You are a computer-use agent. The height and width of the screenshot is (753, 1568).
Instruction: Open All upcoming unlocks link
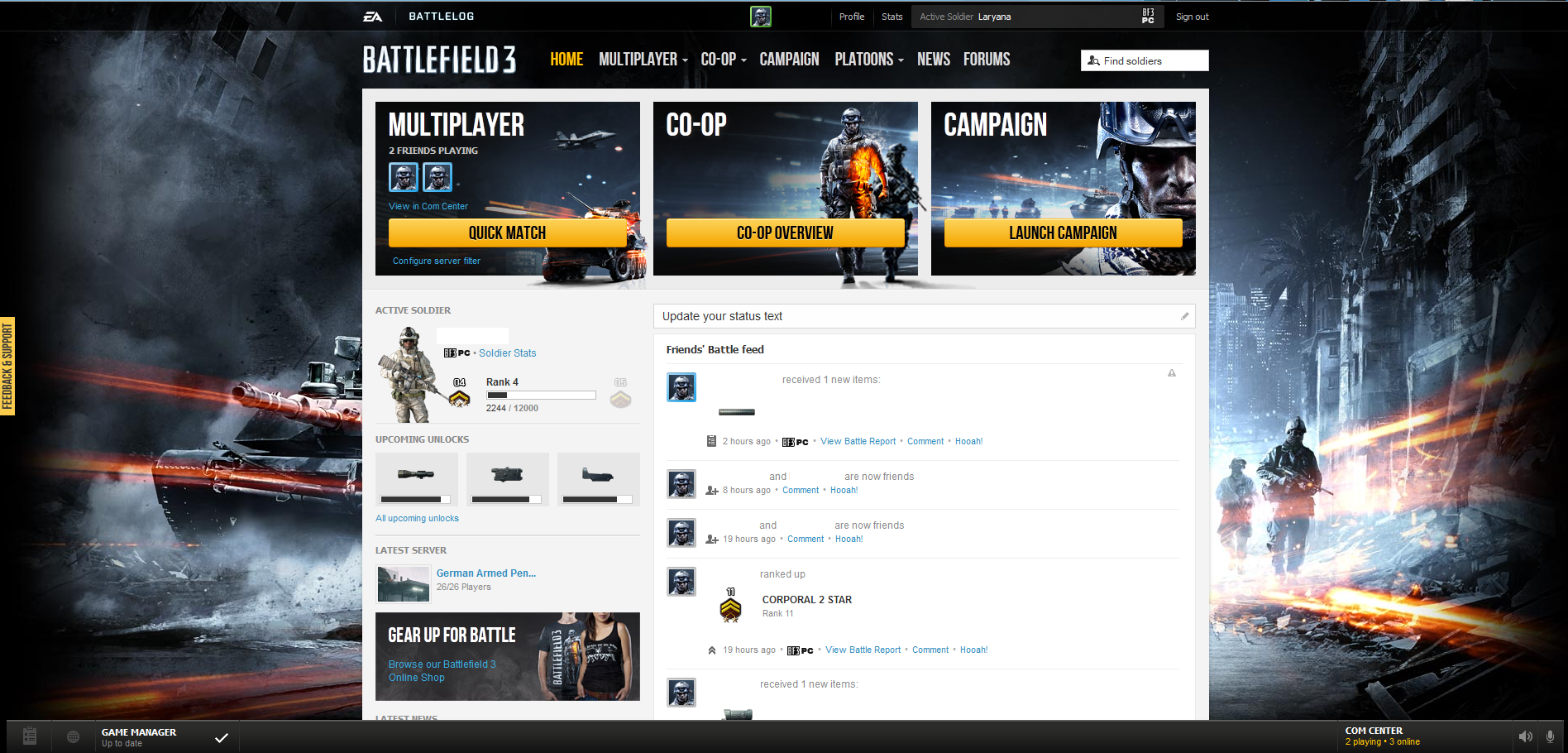click(417, 519)
